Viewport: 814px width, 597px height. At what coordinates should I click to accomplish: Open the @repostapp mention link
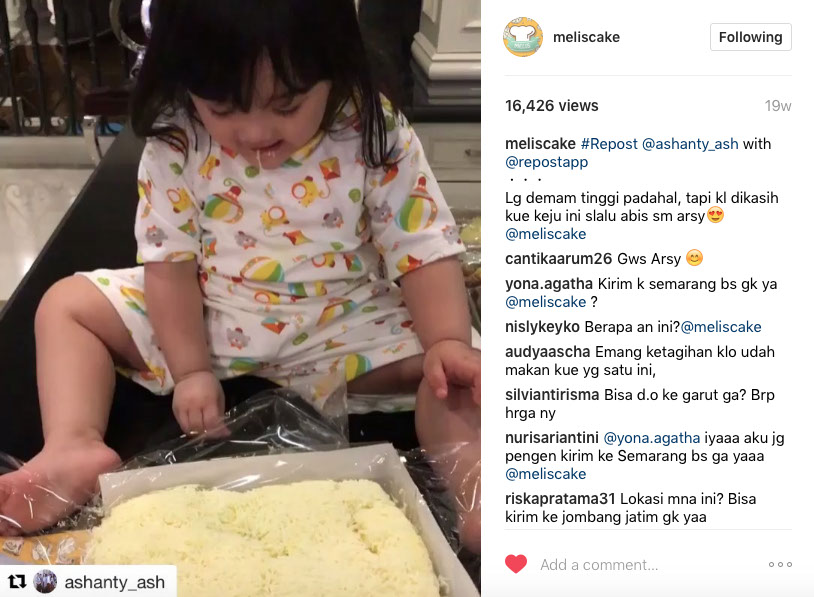[x=547, y=162]
